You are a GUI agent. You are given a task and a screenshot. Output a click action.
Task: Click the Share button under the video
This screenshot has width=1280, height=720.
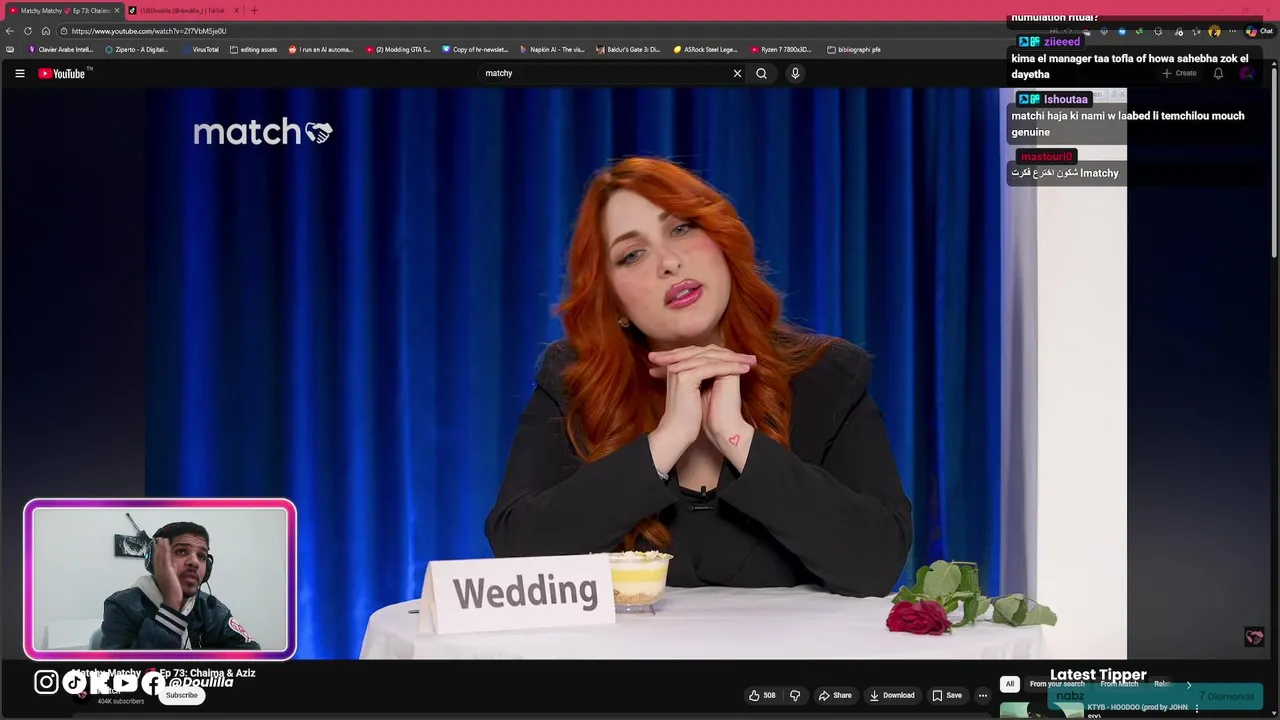[x=835, y=695]
